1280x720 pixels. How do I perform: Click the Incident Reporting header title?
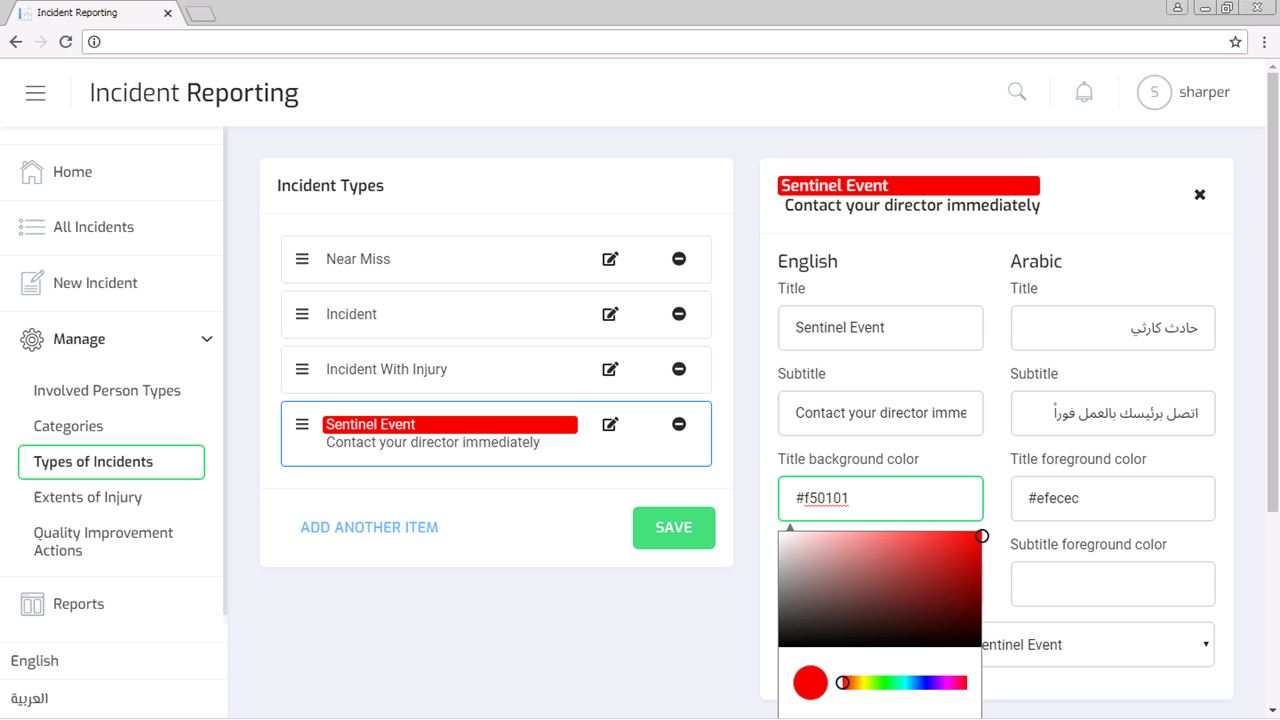[194, 93]
